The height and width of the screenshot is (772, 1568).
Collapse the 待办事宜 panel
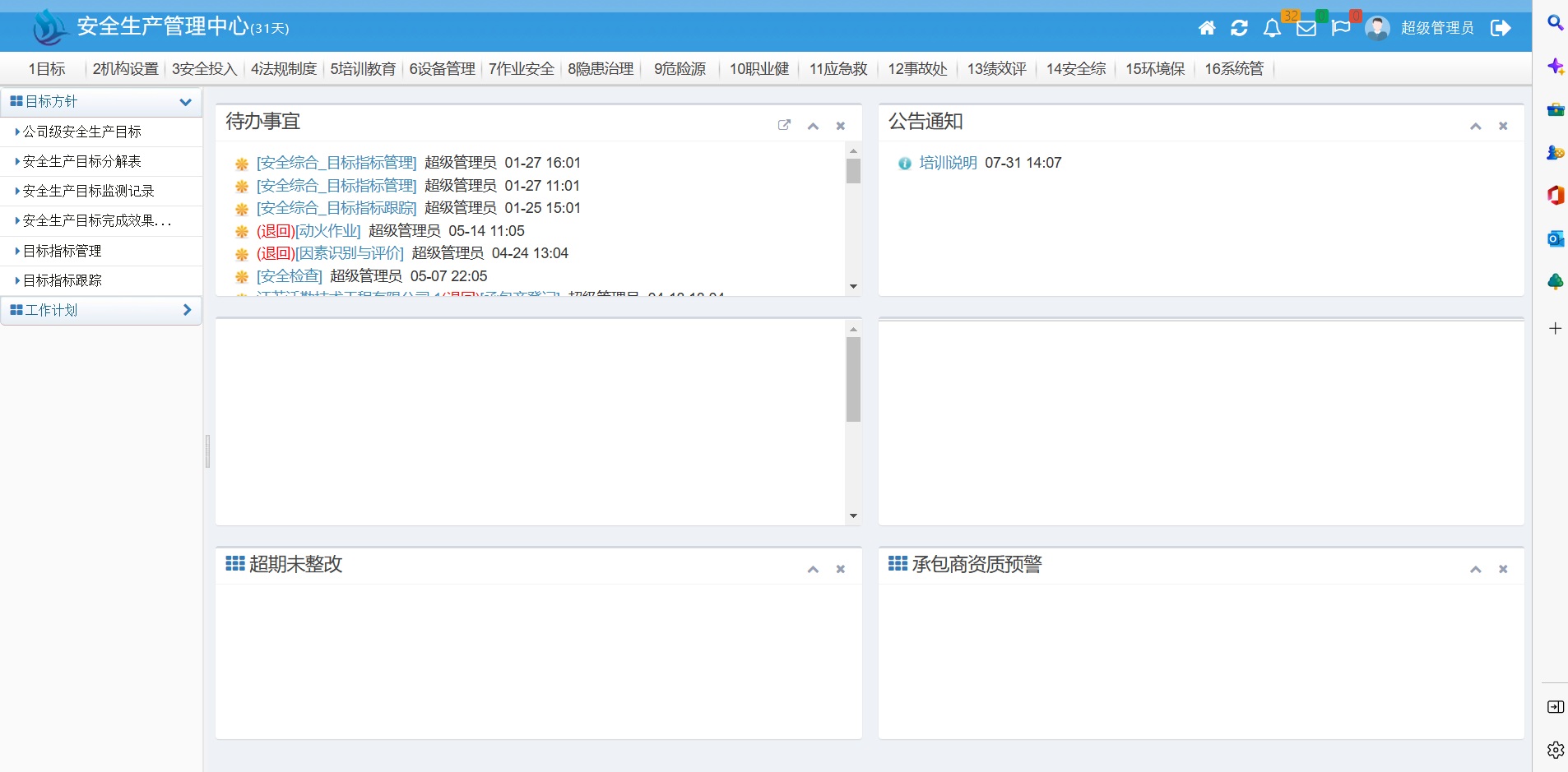[813, 126]
